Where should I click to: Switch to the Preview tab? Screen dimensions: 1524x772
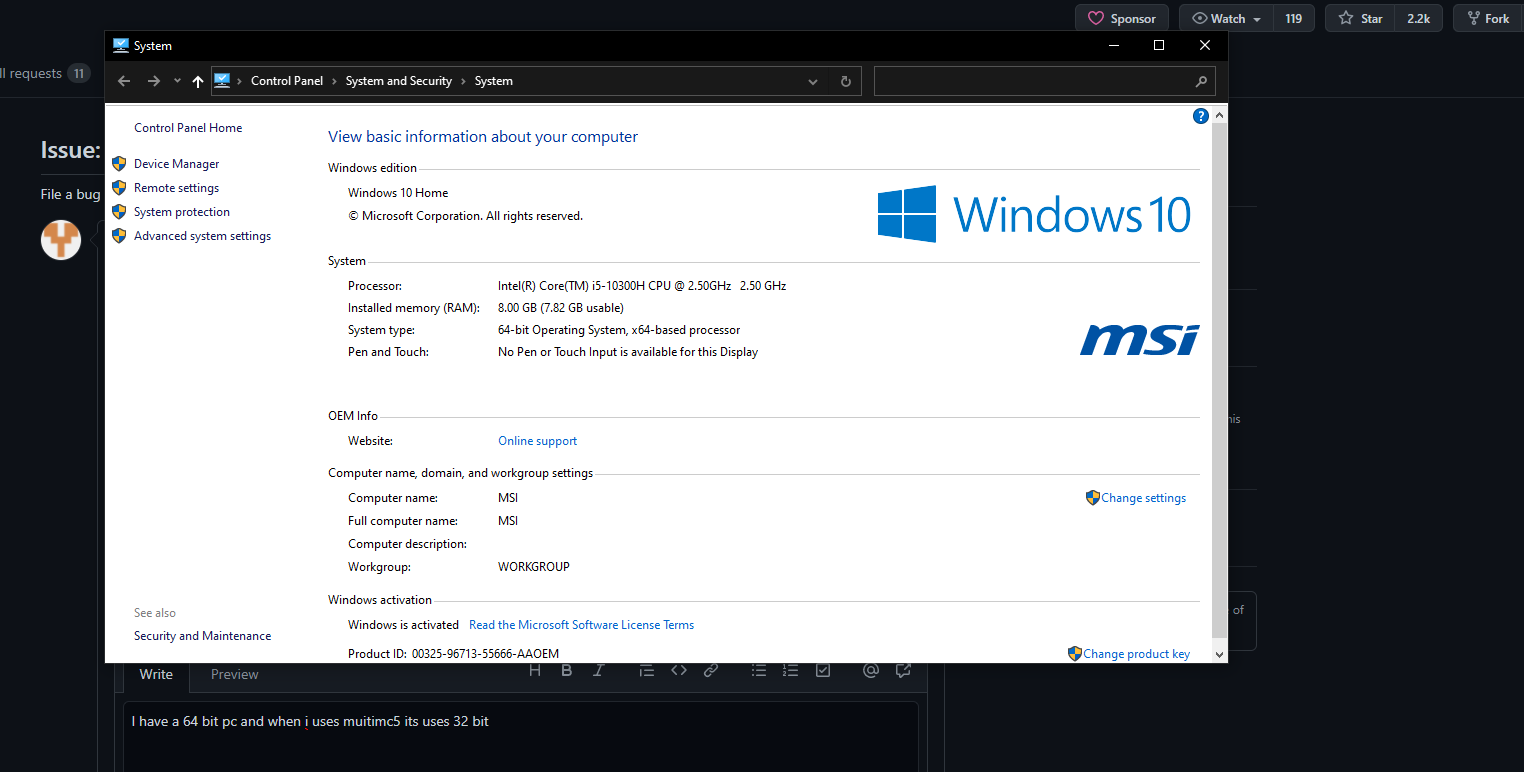pos(234,674)
